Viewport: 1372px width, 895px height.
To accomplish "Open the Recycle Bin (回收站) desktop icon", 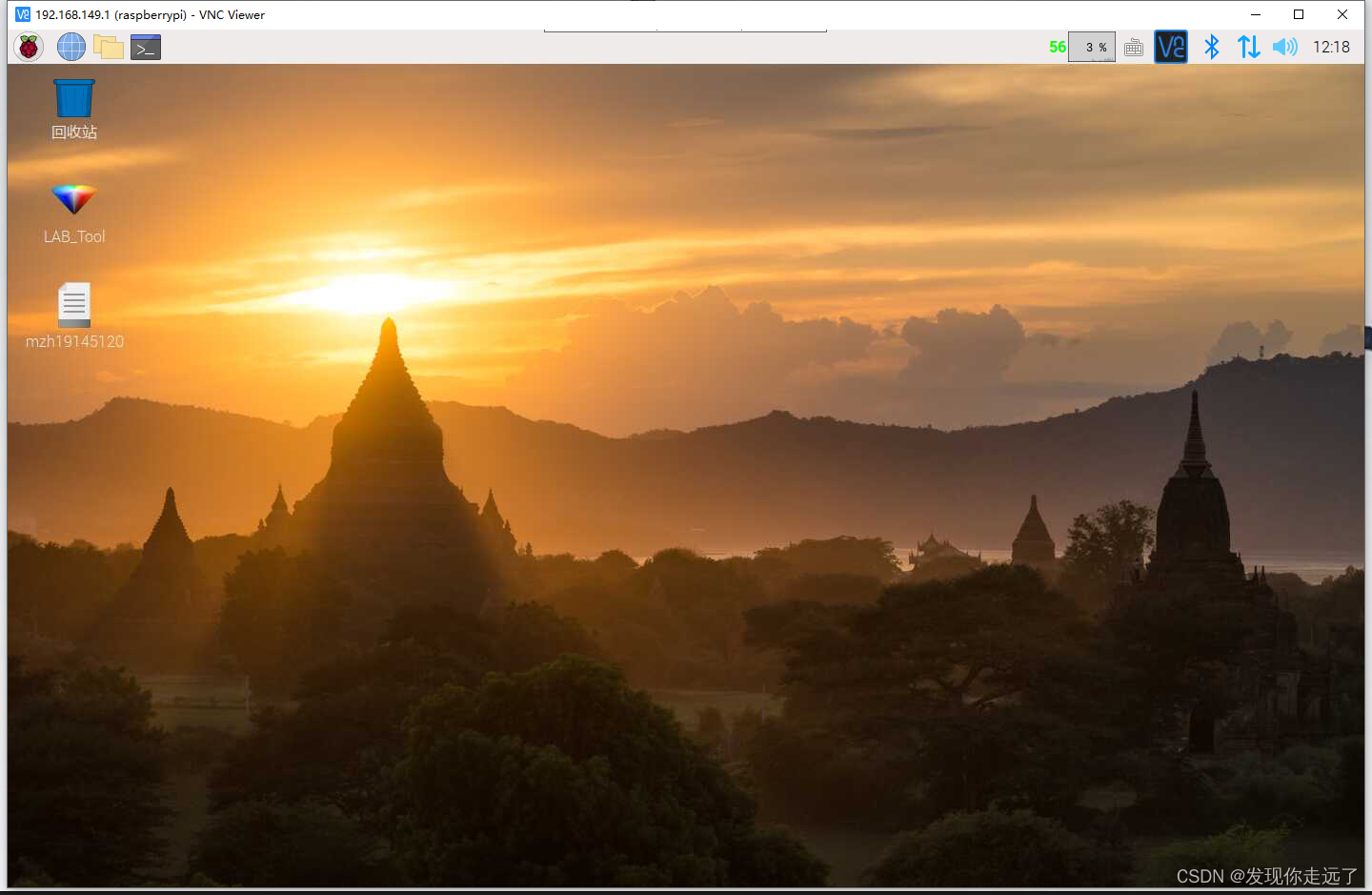I will [74, 110].
